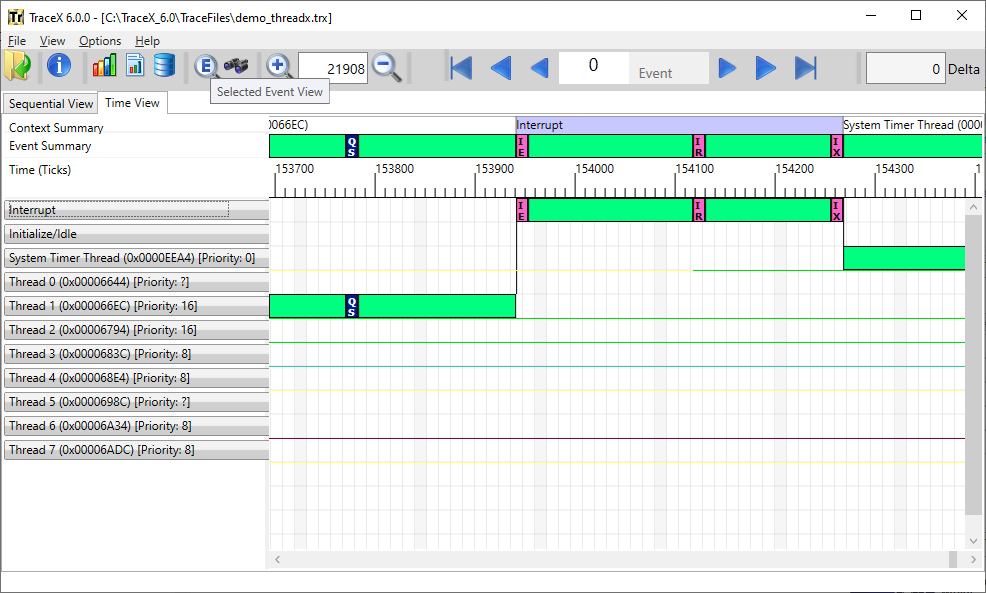Viewport: 986px width, 593px height.
Task: Click the Selected Event View icon
Action: [206, 66]
